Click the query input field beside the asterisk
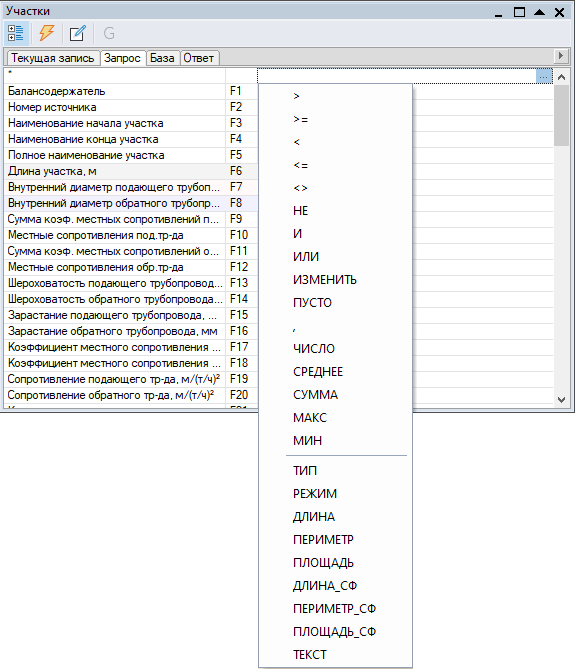This screenshot has width=575, height=669. (397, 76)
